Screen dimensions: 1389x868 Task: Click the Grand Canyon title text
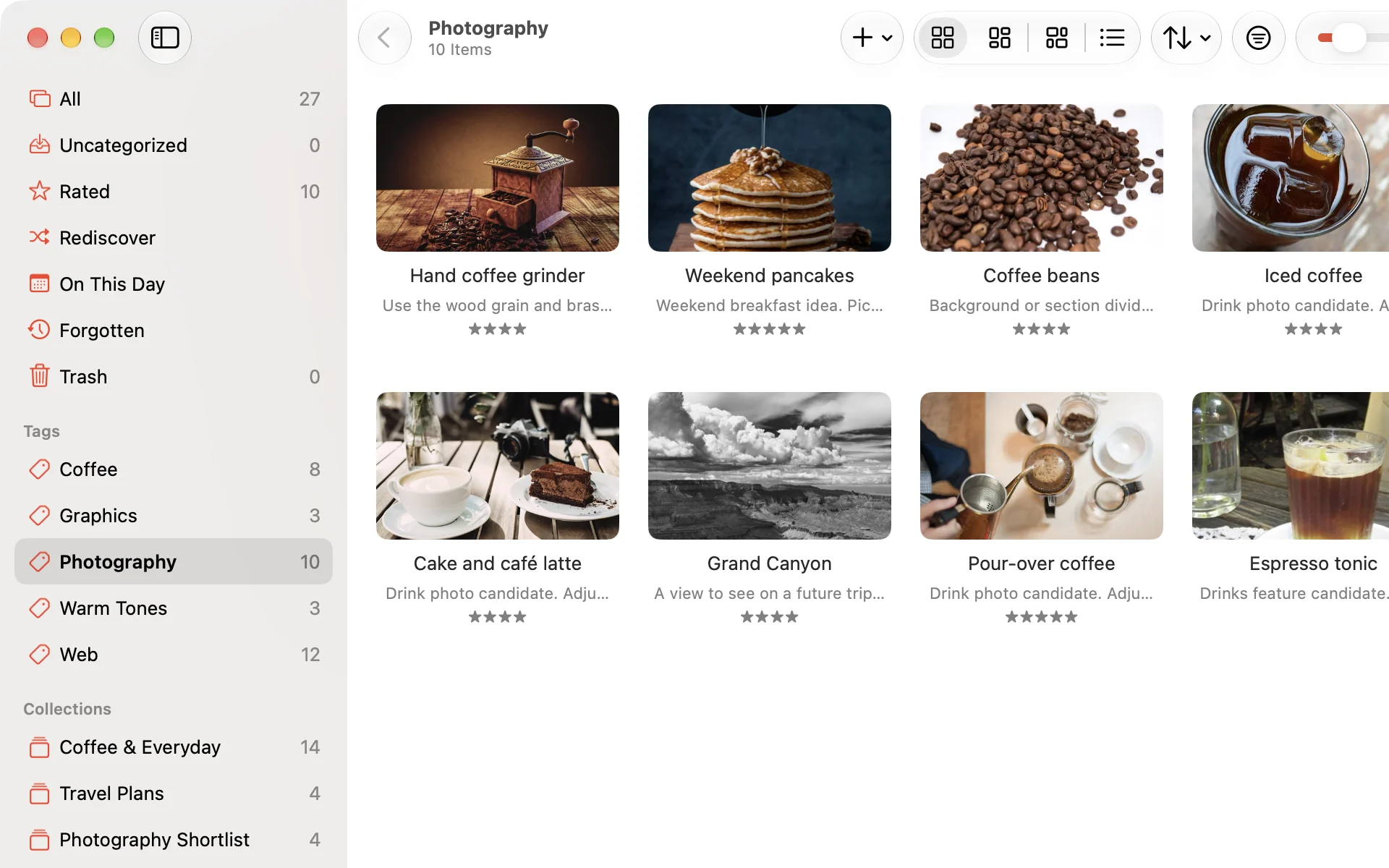coord(770,563)
